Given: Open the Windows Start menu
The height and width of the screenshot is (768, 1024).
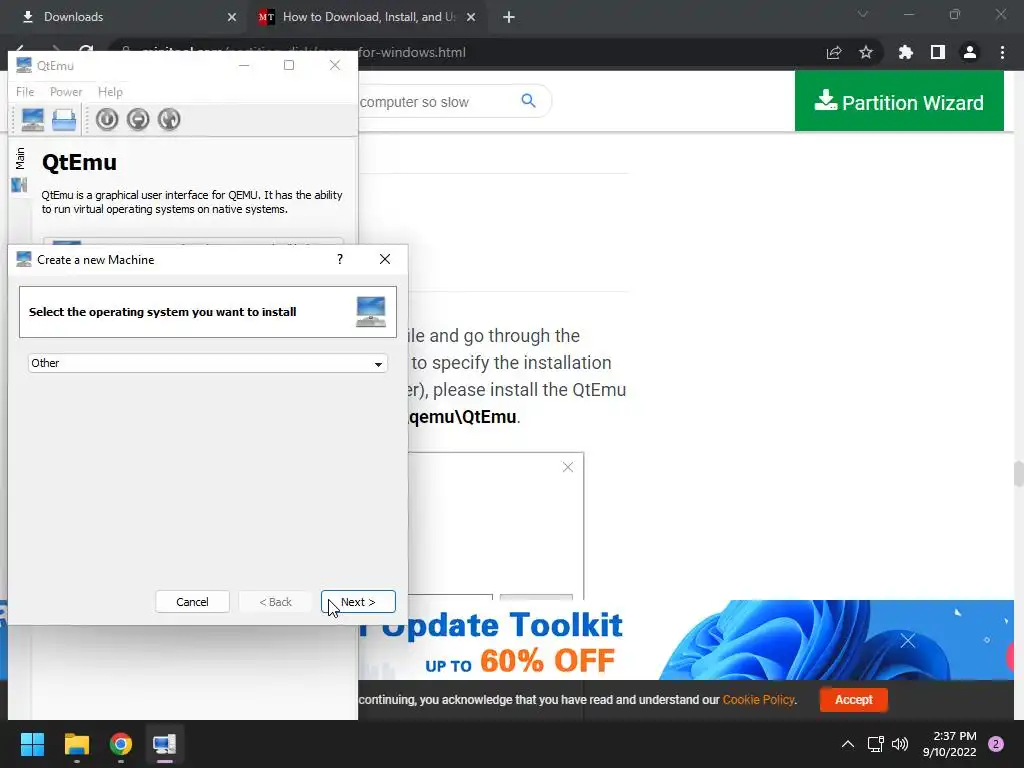Looking at the screenshot, I should [x=32, y=744].
